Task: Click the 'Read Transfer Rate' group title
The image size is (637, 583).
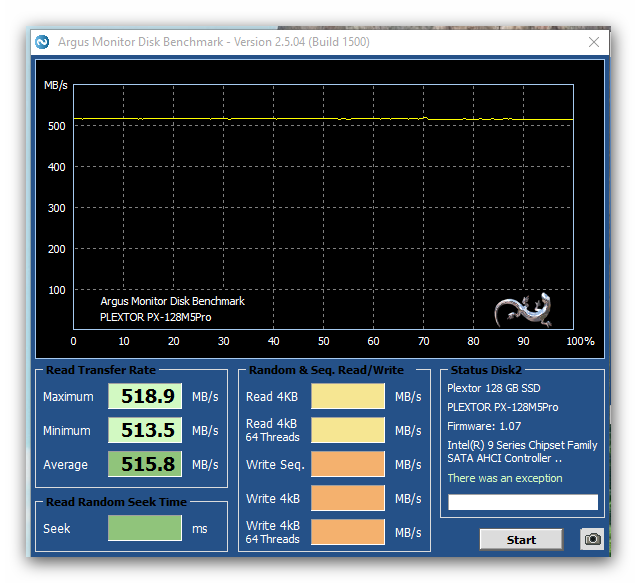Action: [101, 370]
